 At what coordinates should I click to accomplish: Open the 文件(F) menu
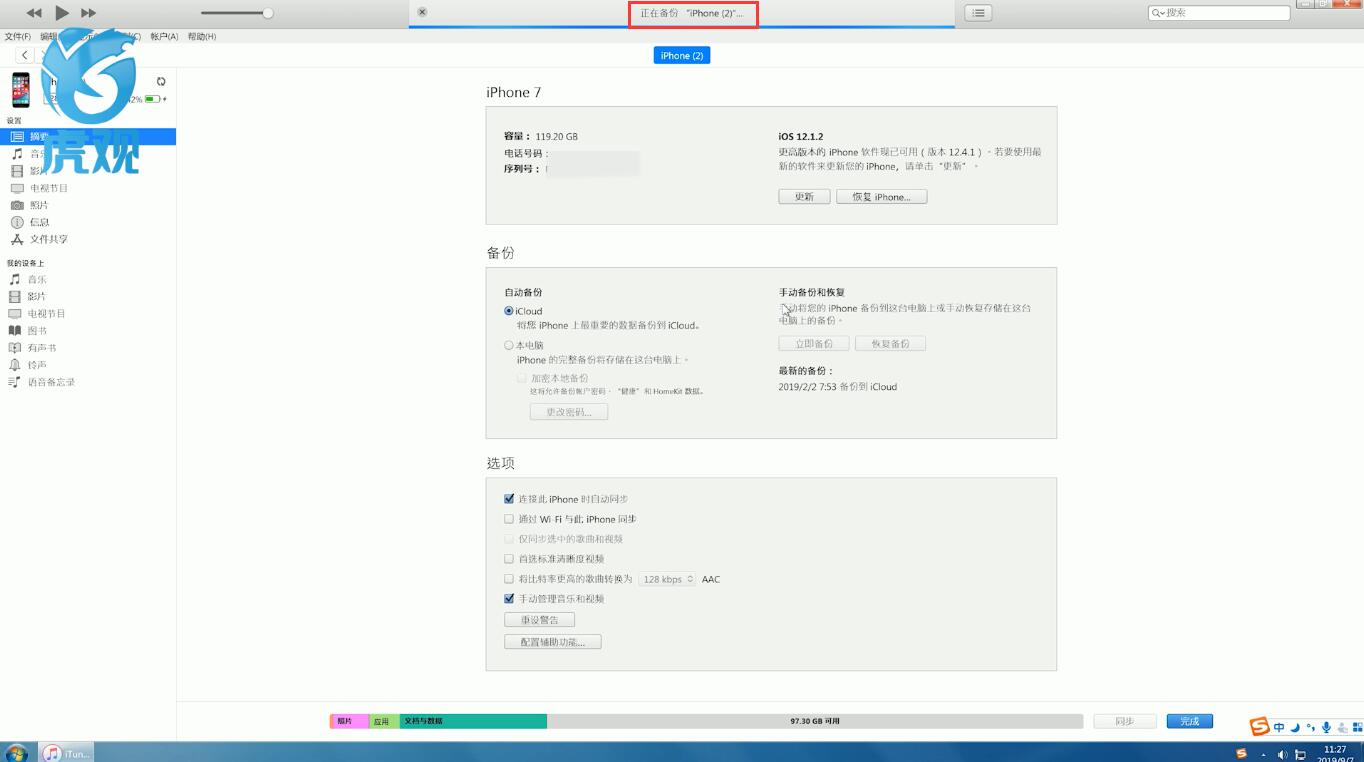click(x=17, y=36)
